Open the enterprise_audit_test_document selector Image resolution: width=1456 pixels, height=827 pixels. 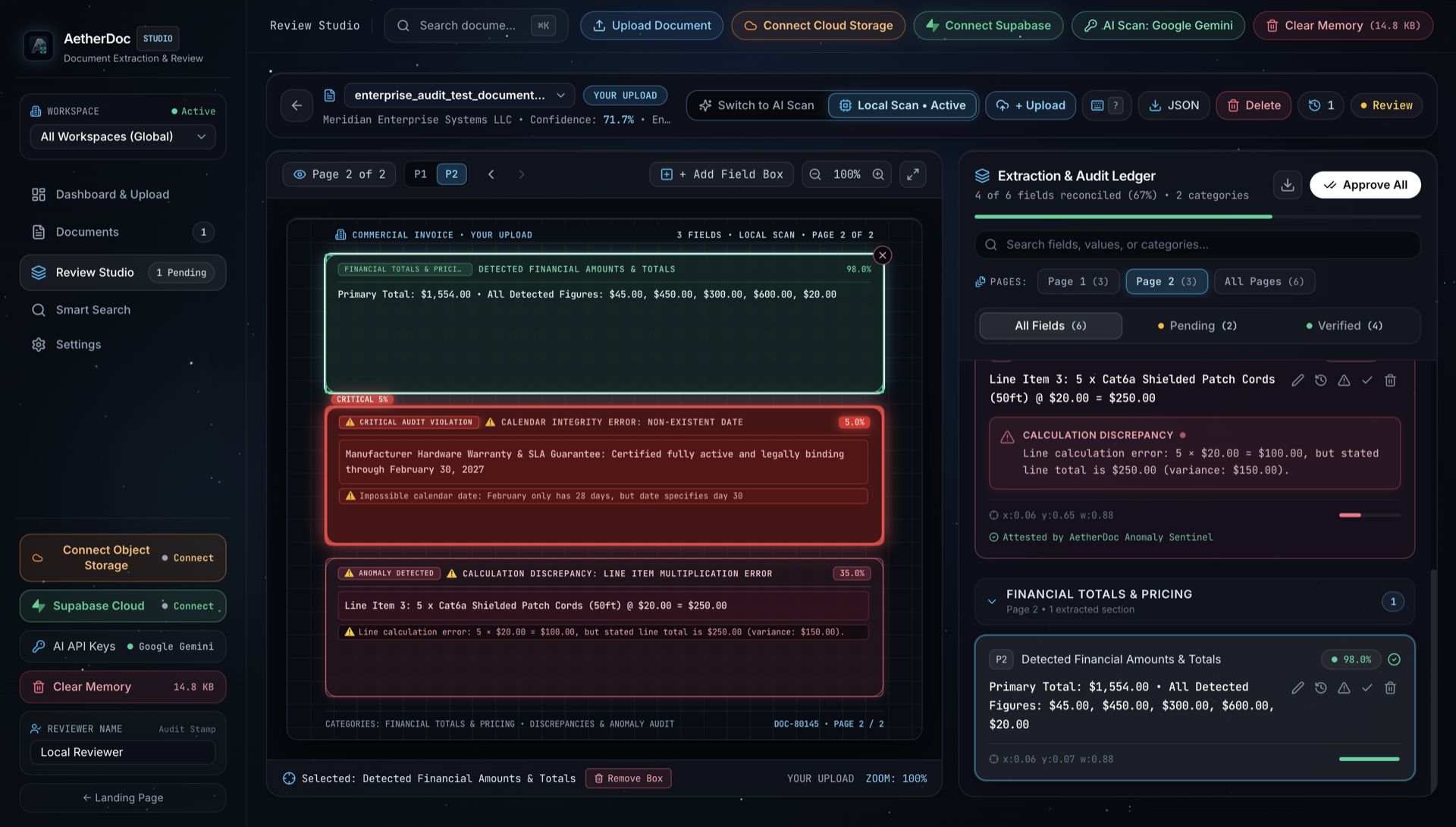[460, 96]
